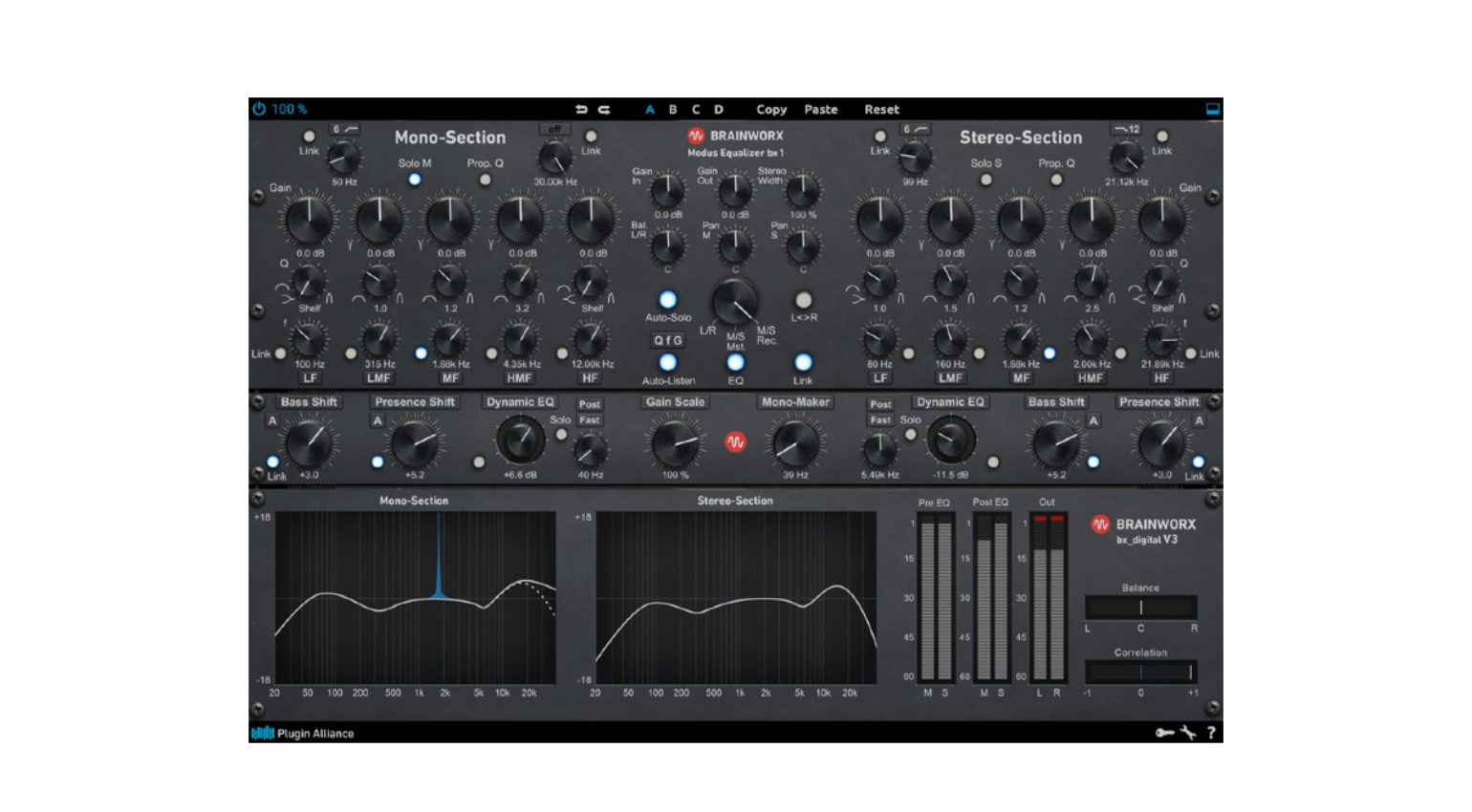Toggle the blue window view icon at top-right
The image size is (1472, 812).
[1212, 109]
